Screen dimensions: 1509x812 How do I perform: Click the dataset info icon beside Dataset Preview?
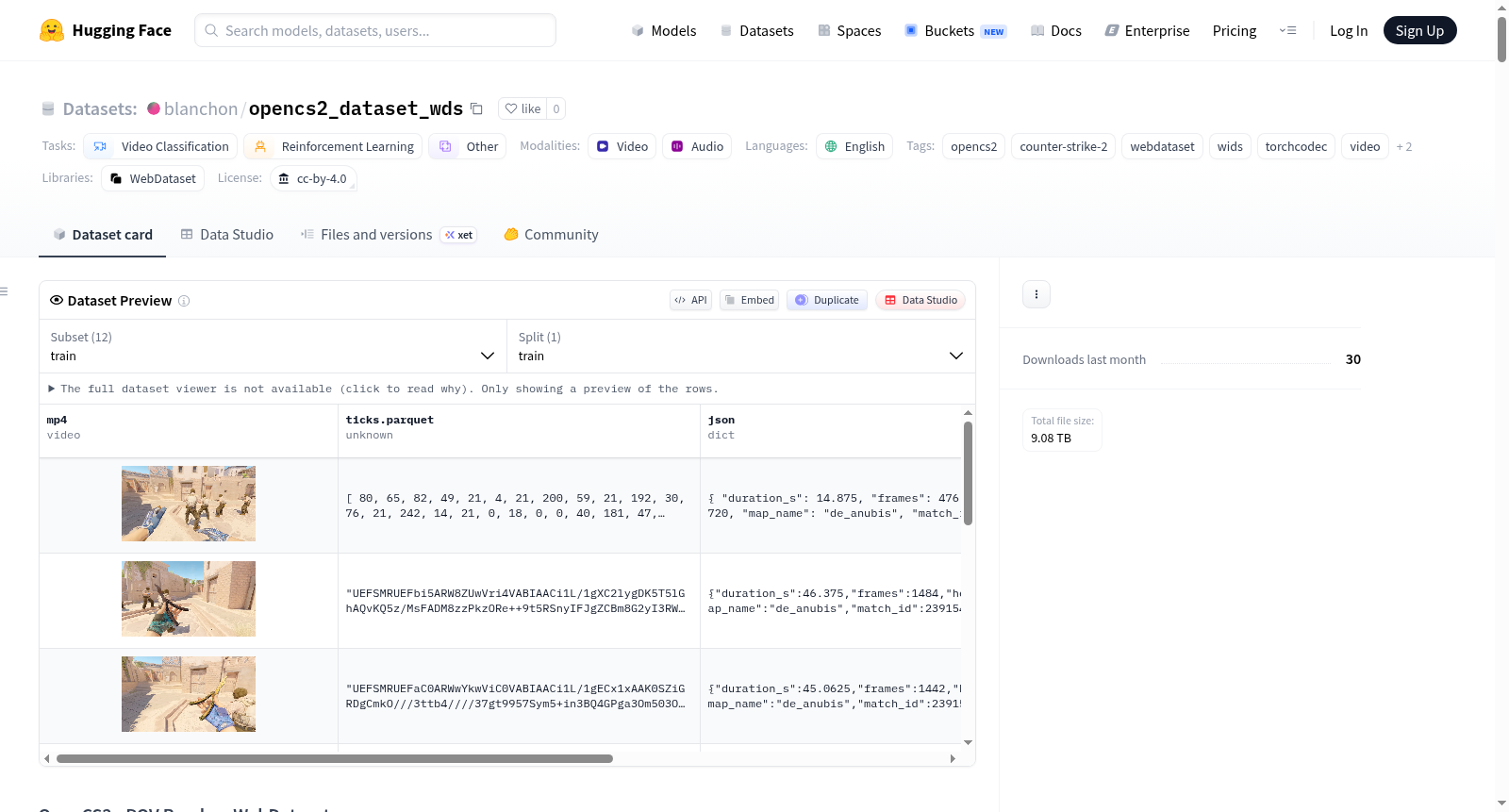(x=184, y=301)
